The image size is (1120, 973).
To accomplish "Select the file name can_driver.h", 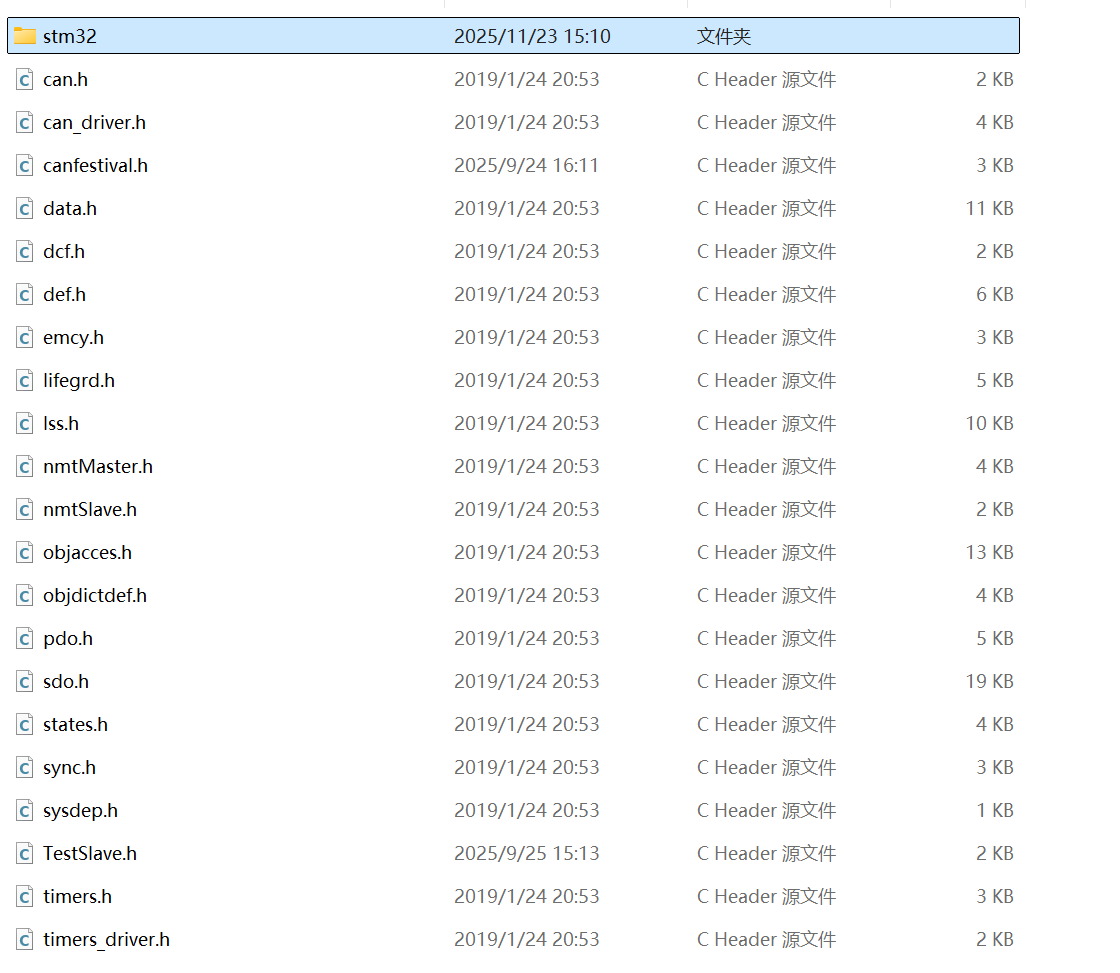I will (x=94, y=123).
